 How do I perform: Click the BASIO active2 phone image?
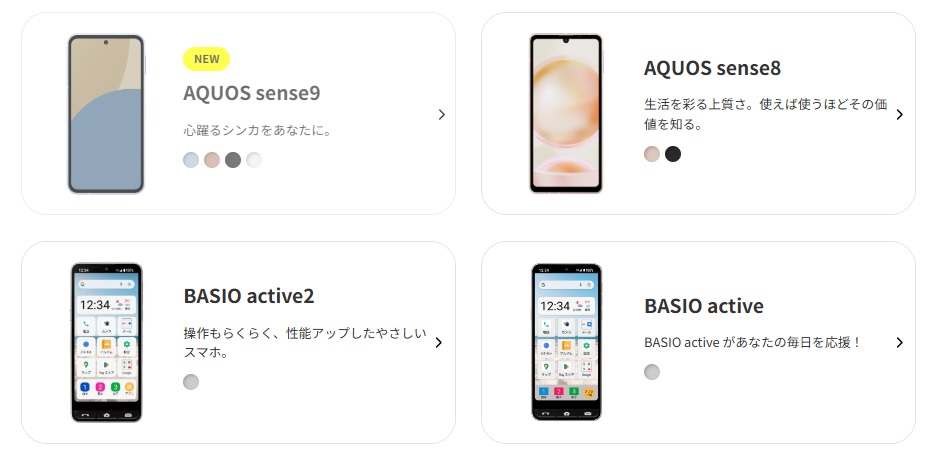click(106, 342)
